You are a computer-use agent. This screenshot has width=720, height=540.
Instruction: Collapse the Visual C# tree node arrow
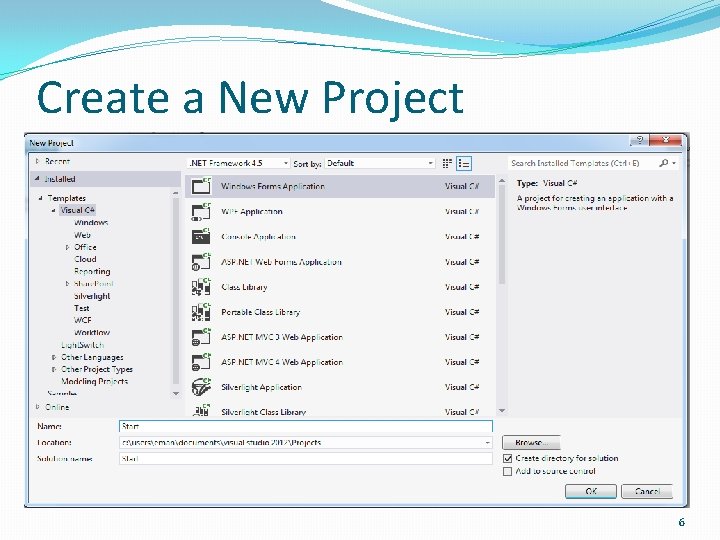pos(54,210)
